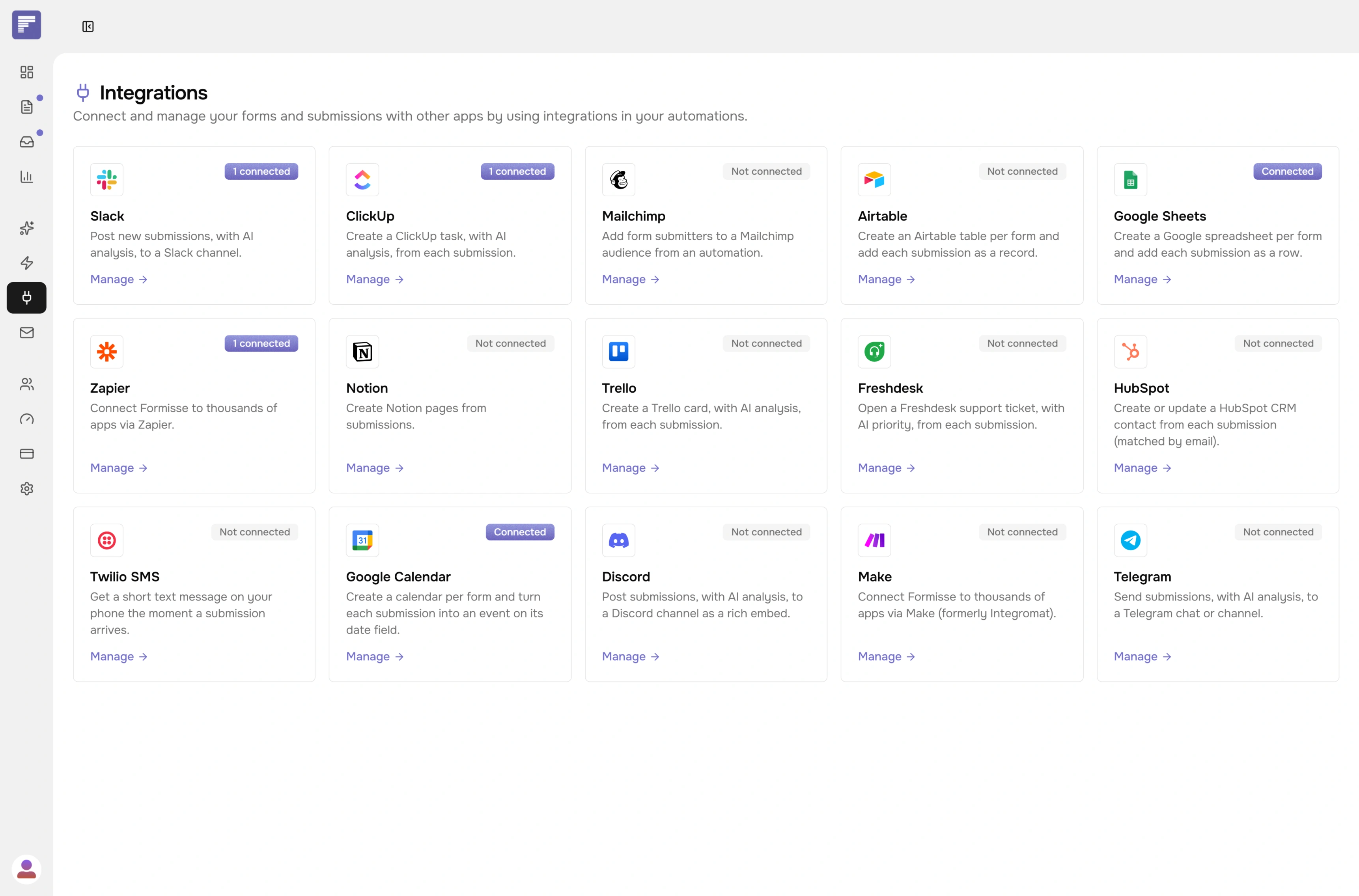Click ClickUp's "1 connected" status badge

[517, 171]
